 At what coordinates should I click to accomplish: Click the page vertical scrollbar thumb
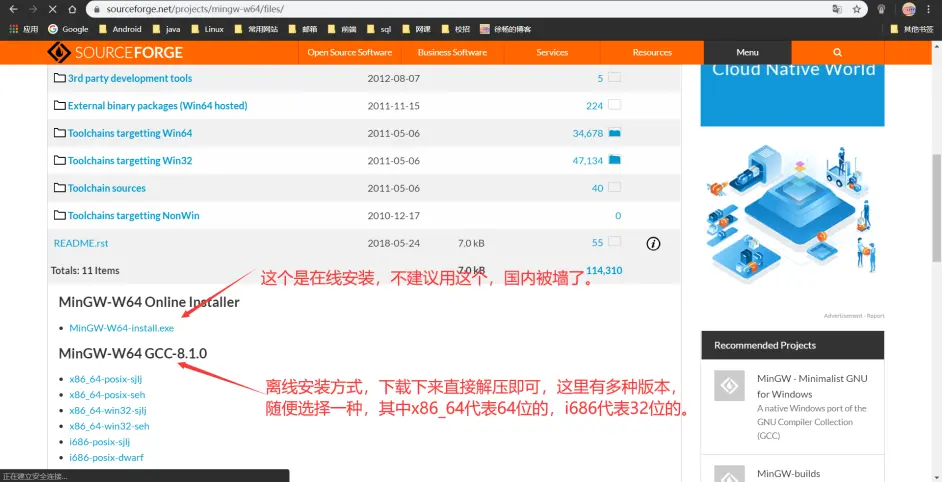pos(936,200)
